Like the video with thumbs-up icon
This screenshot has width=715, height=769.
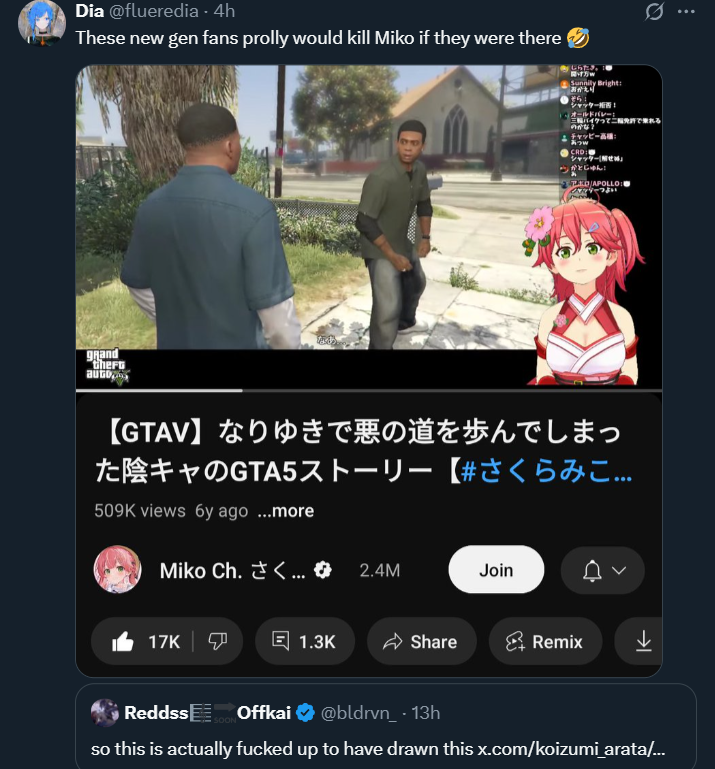click(123, 641)
